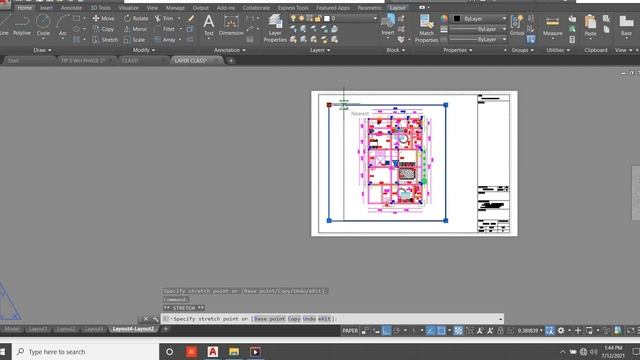Click the Copy tool in Modify
This screenshot has height=360, width=640.
tap(103, 29)
